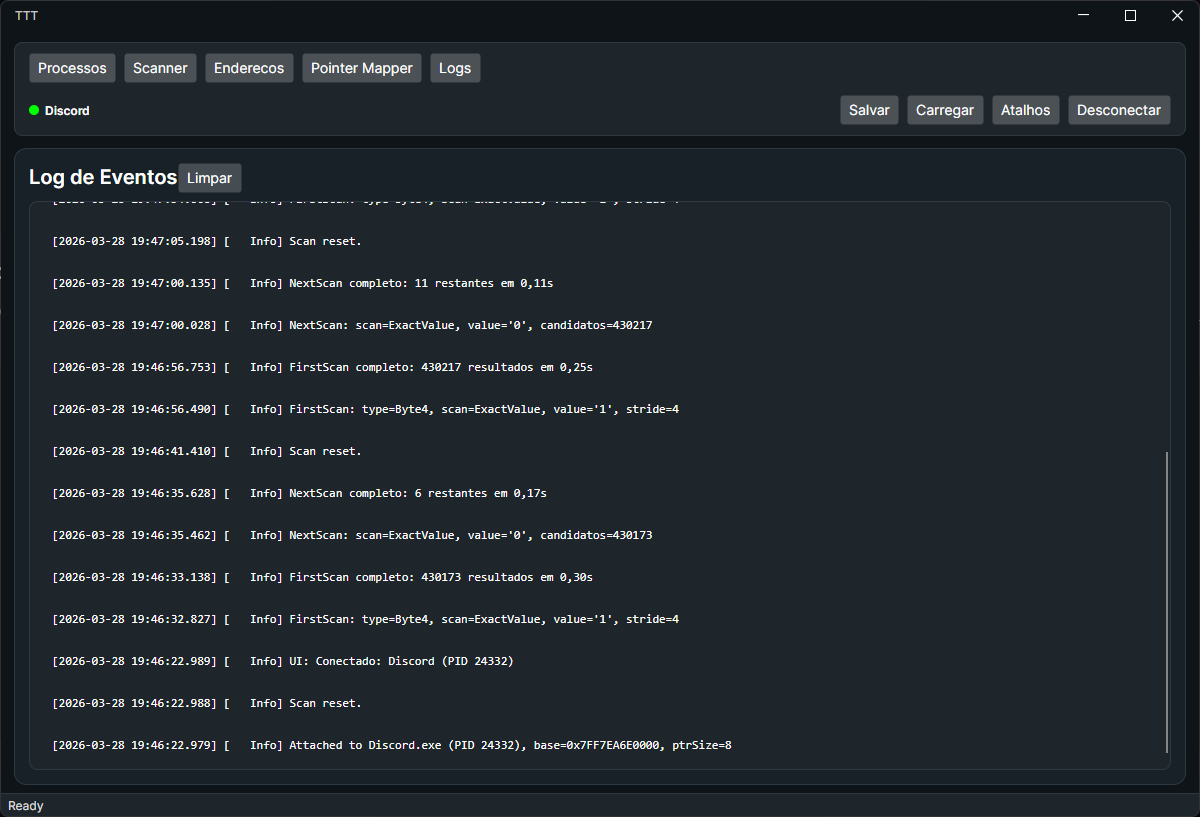Switch to the Processos tab
The width and height of the screenshot is (1200, 817).
[71, 67]
